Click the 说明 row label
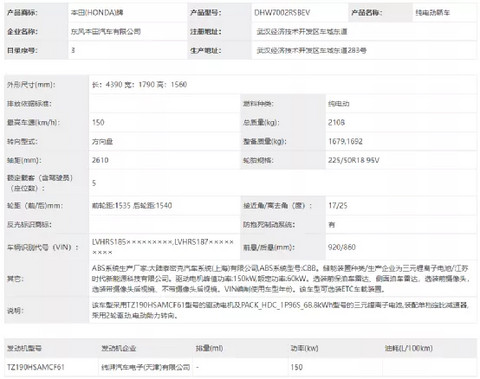This screenshot has height=379, width=480. [x=15, y=311]
